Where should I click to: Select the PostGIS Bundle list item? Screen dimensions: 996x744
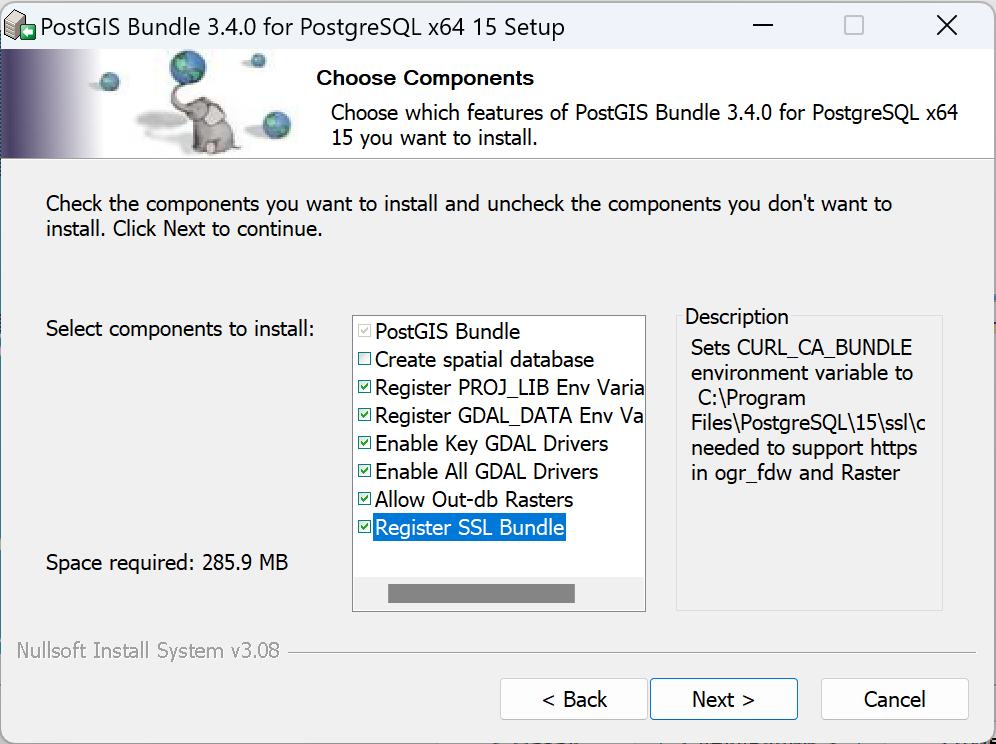tap(447, 331)
